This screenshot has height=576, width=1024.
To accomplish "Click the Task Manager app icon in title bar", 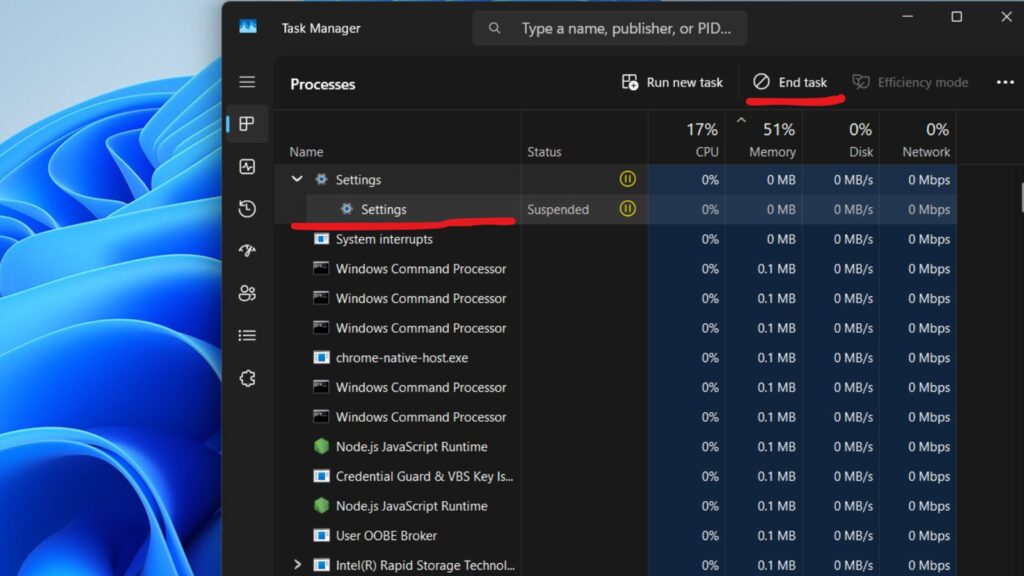I will (x=248, y=27).
